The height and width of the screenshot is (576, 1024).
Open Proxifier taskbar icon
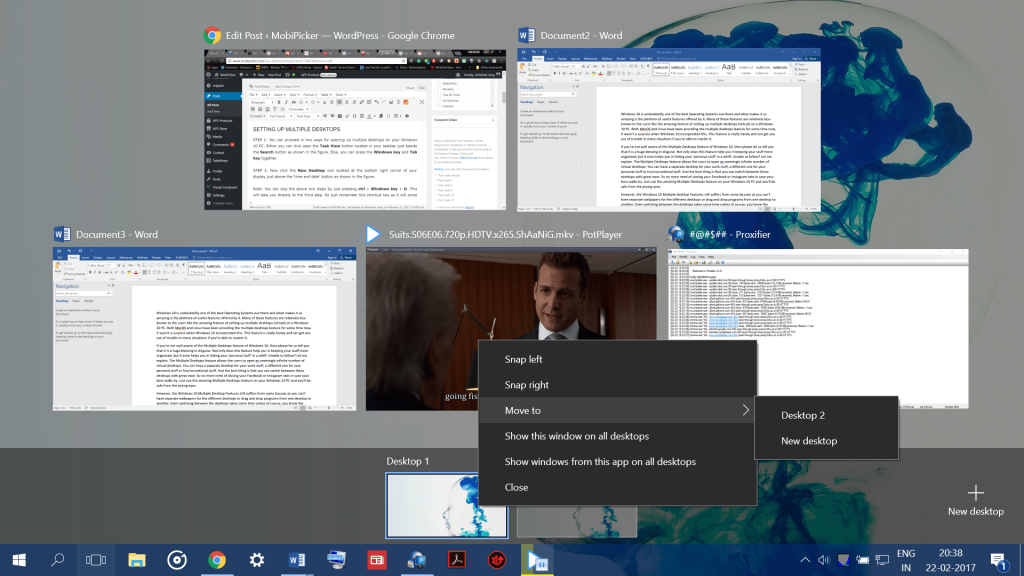pos(417,560)
